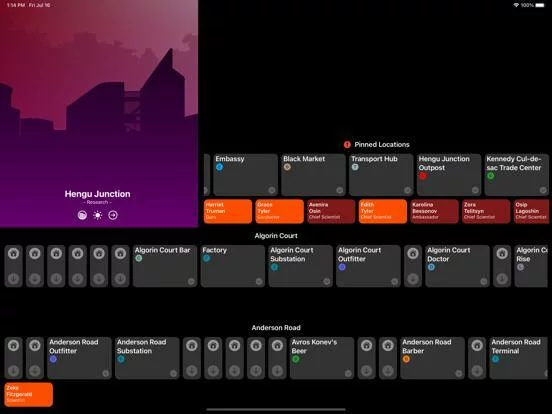This screenshot has width=552, height=414.
Task: Expand the Algorin Court Outfitter card corner chevron
Action: 394,282
